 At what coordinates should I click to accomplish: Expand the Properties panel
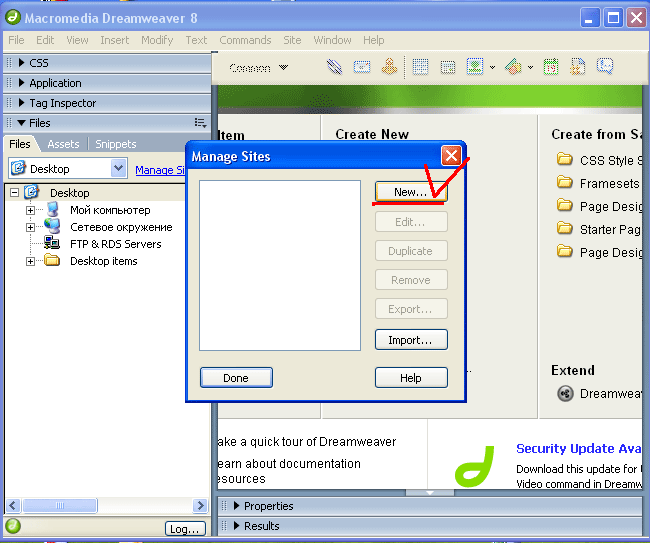237,505
